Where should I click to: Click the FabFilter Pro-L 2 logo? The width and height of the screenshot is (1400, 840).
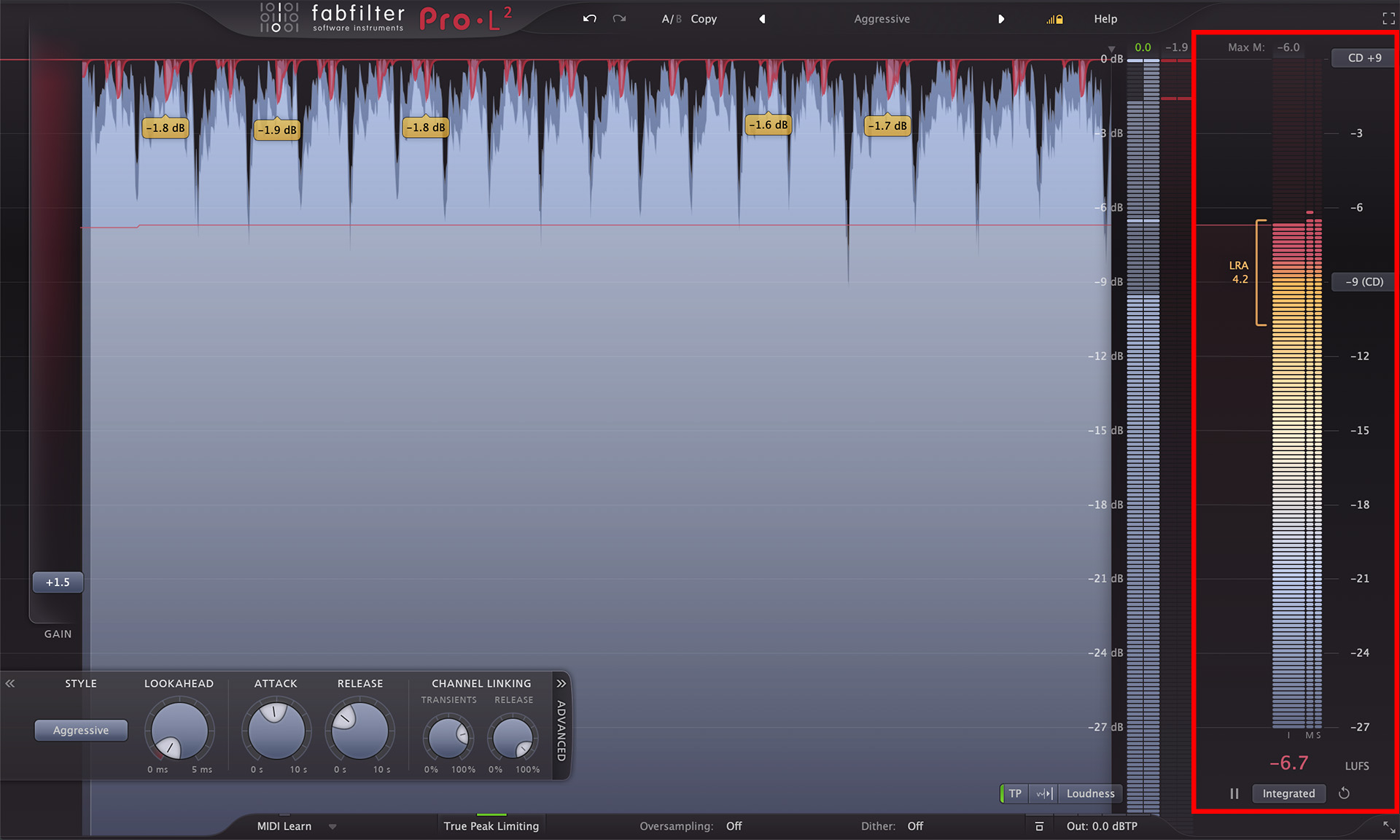click(386, 18)
